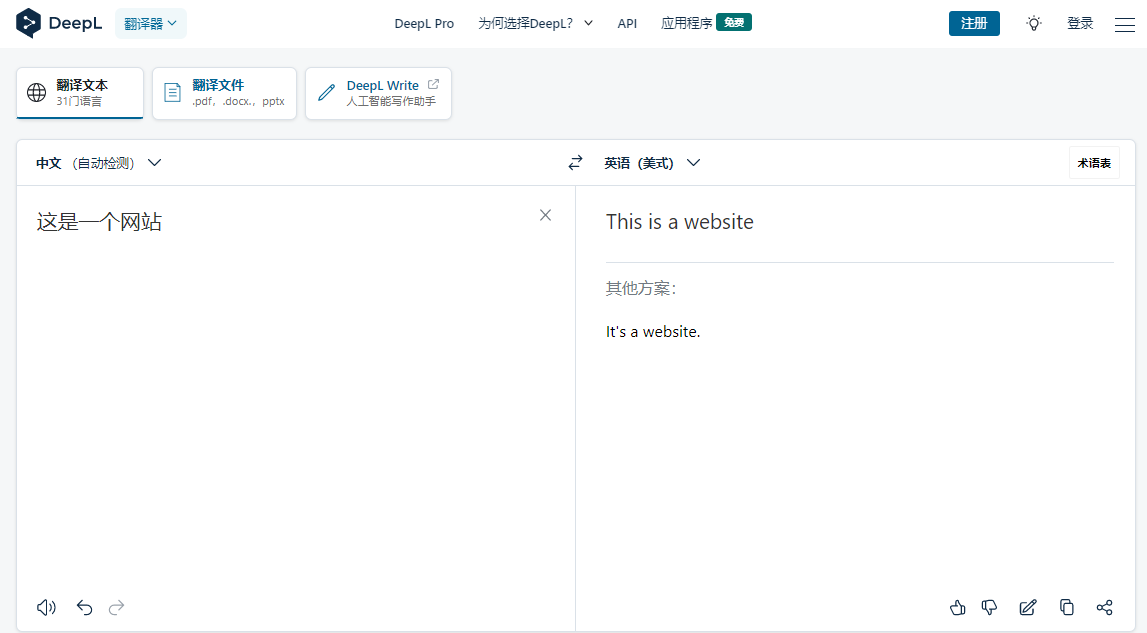The height and width of the screenshot is (633, 1147).
Task: Click the 其他方案 alternatives label
Action: [641, 288]
